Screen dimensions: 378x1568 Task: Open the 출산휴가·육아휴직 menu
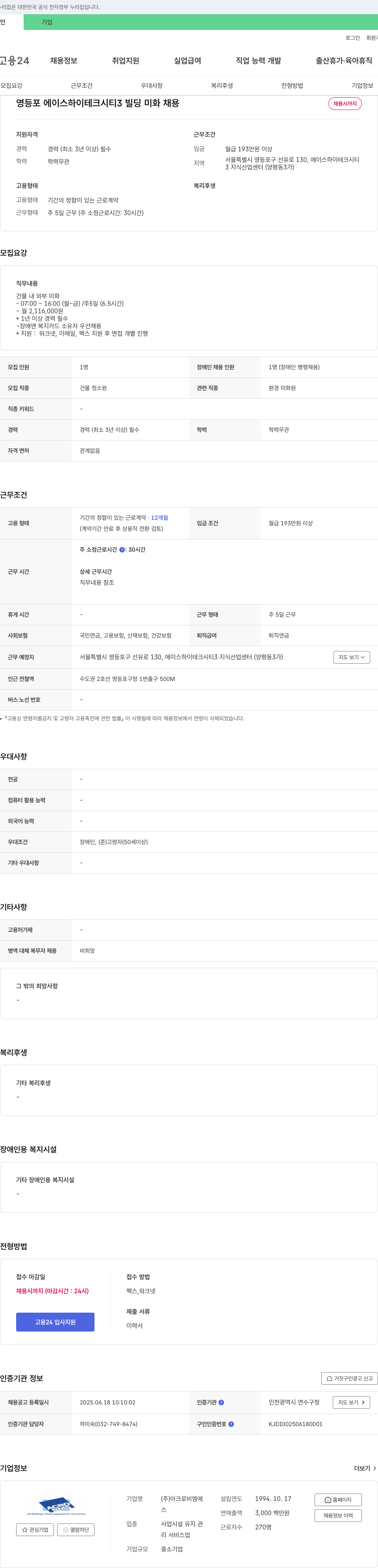point(344,61)
